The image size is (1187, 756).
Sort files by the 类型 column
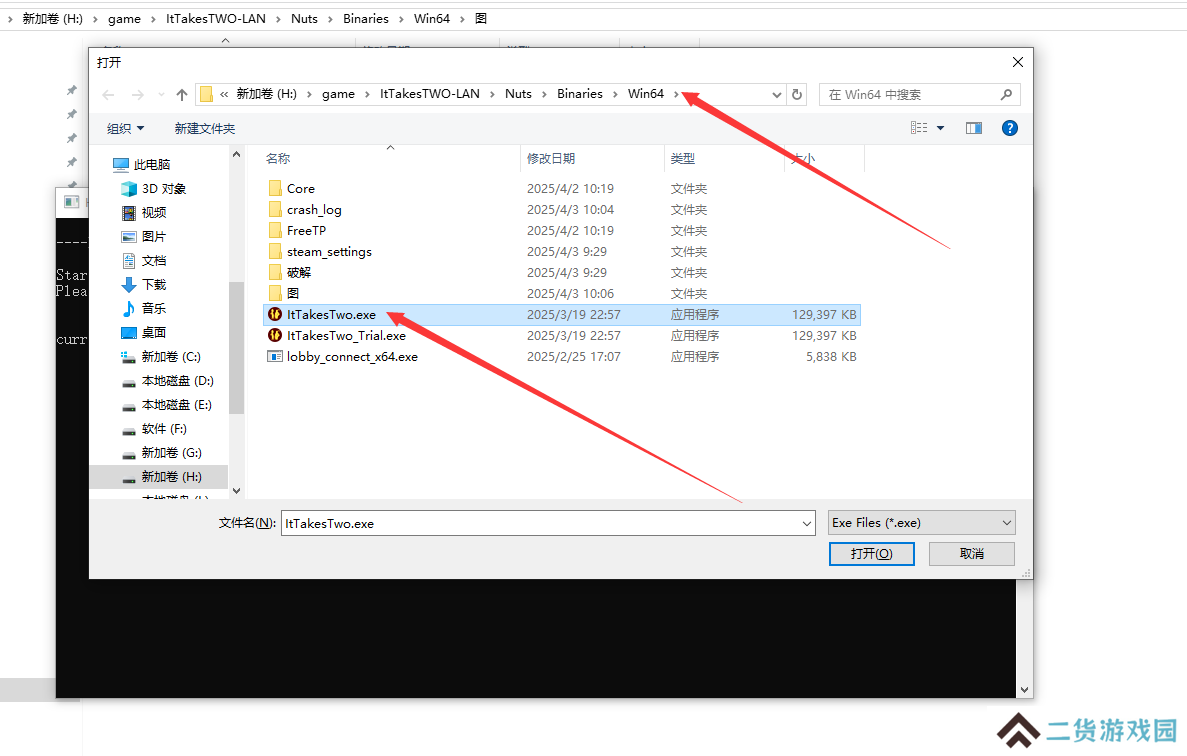point(682,158)
